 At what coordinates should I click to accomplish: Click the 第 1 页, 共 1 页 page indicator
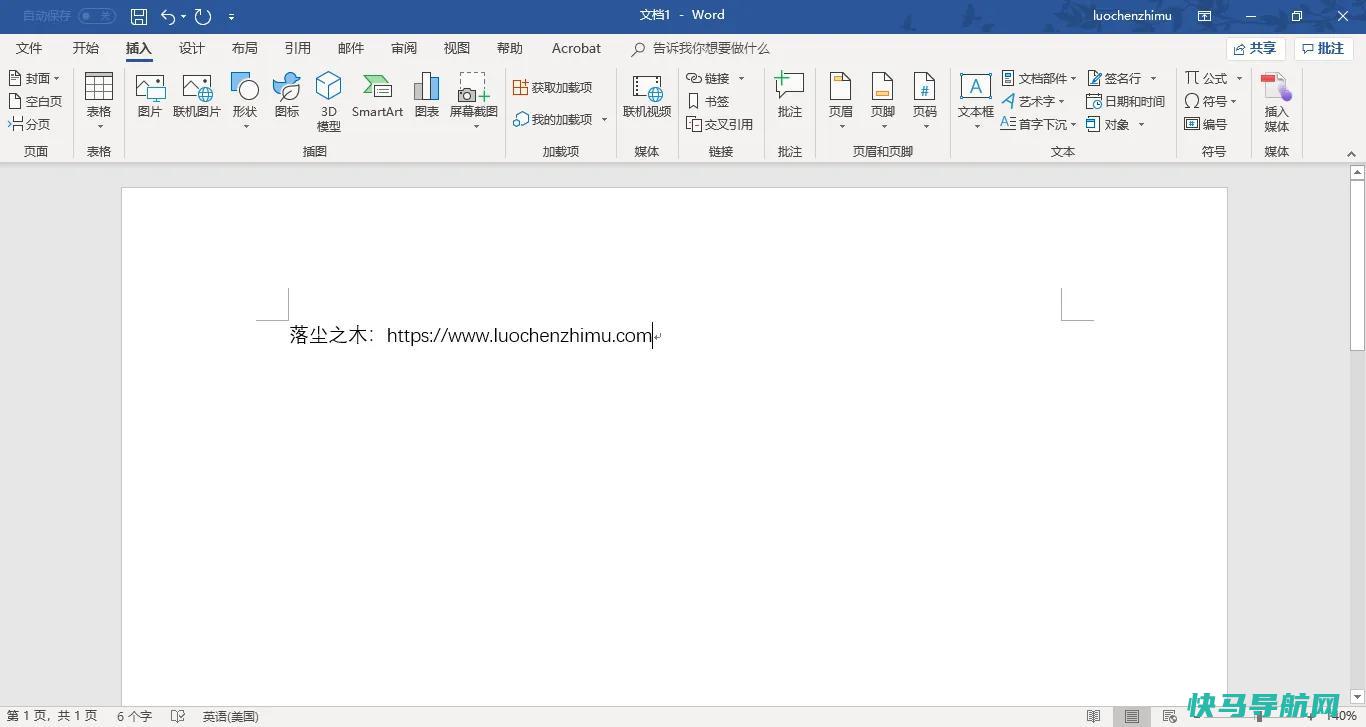[52, 716]
